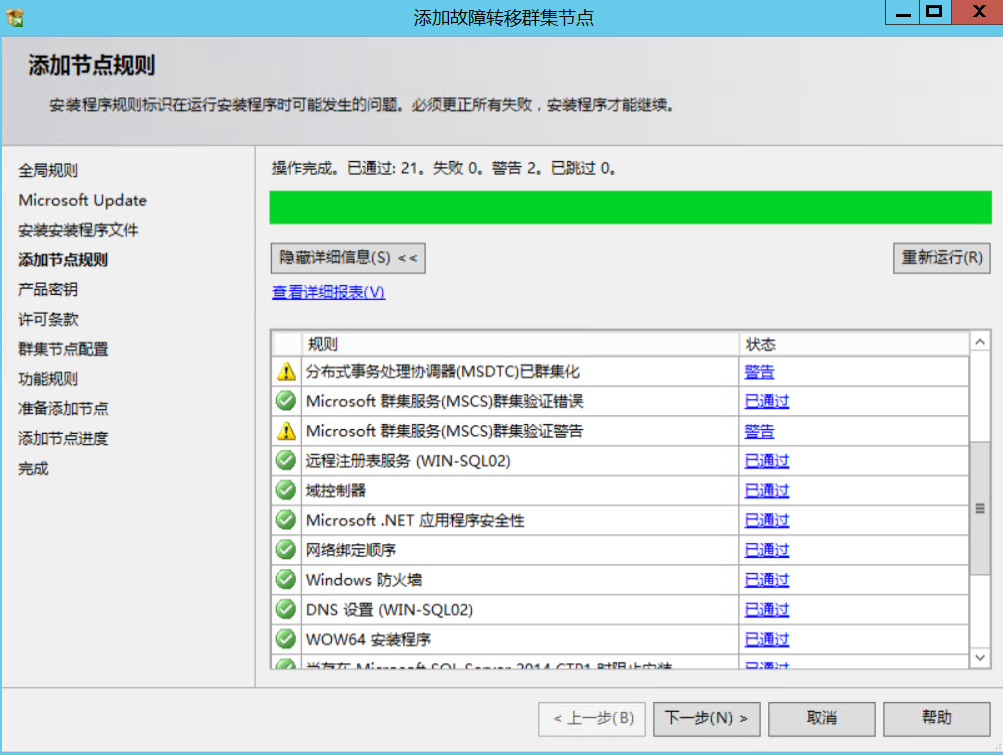Select 许可条款 step in sidebar
1003x755 pixels.
[48, 319]
